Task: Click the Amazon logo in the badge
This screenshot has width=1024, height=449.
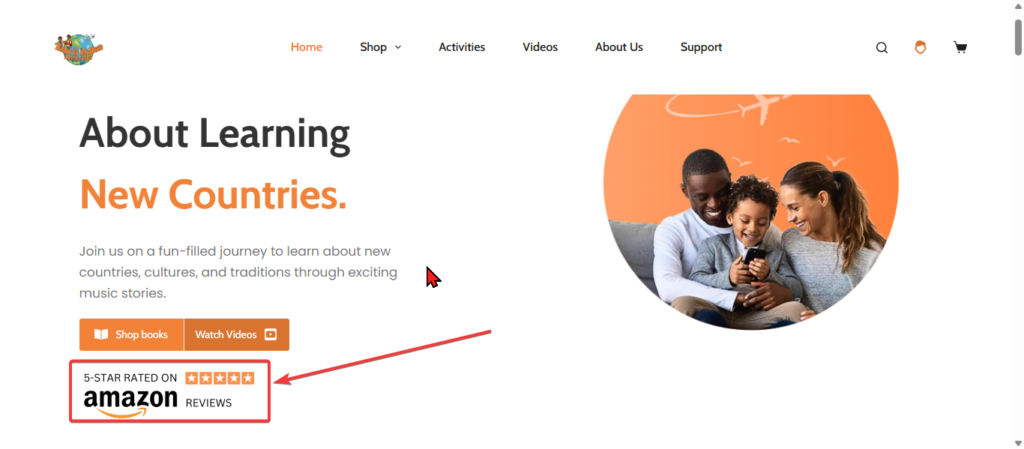Action: click(x=131, y=403)
